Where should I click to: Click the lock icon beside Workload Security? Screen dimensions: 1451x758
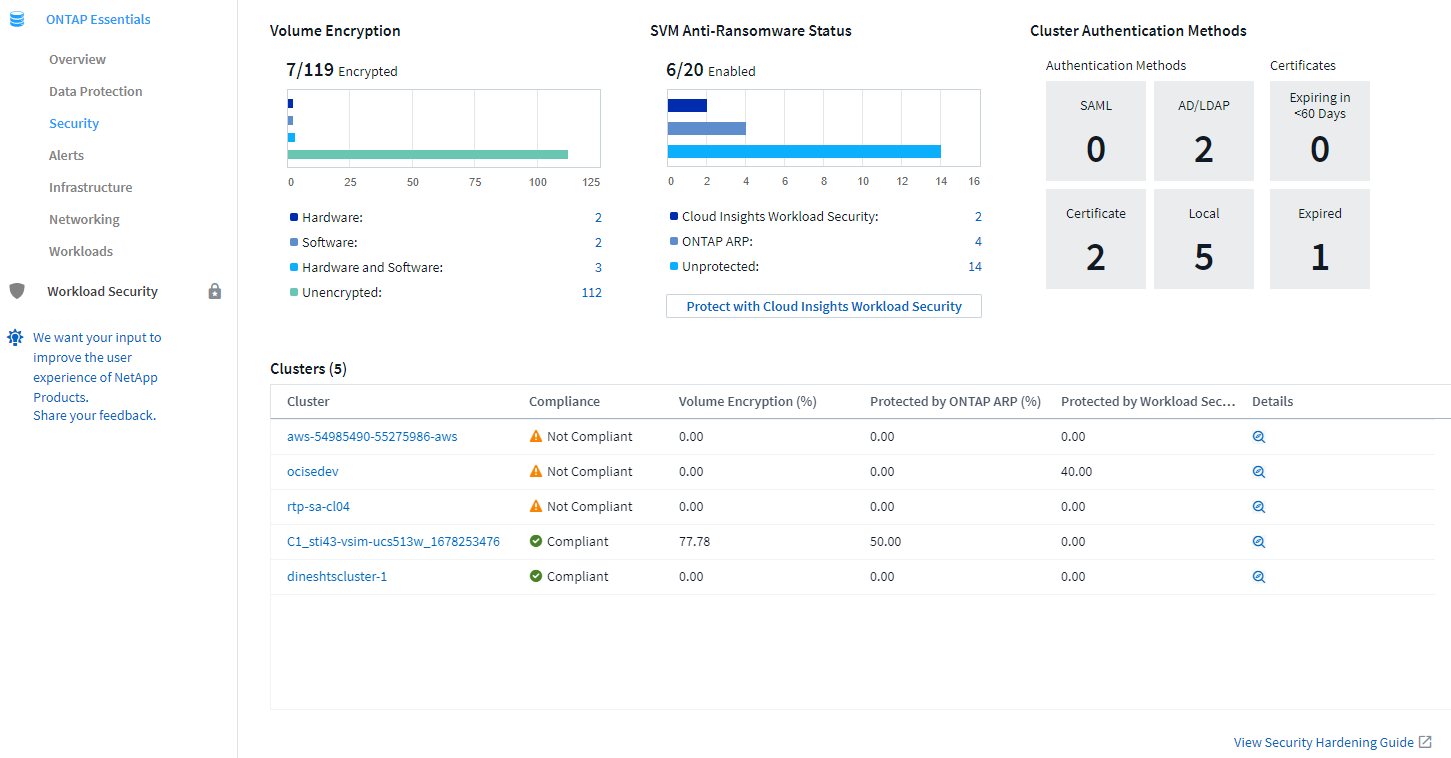[214, 291]
